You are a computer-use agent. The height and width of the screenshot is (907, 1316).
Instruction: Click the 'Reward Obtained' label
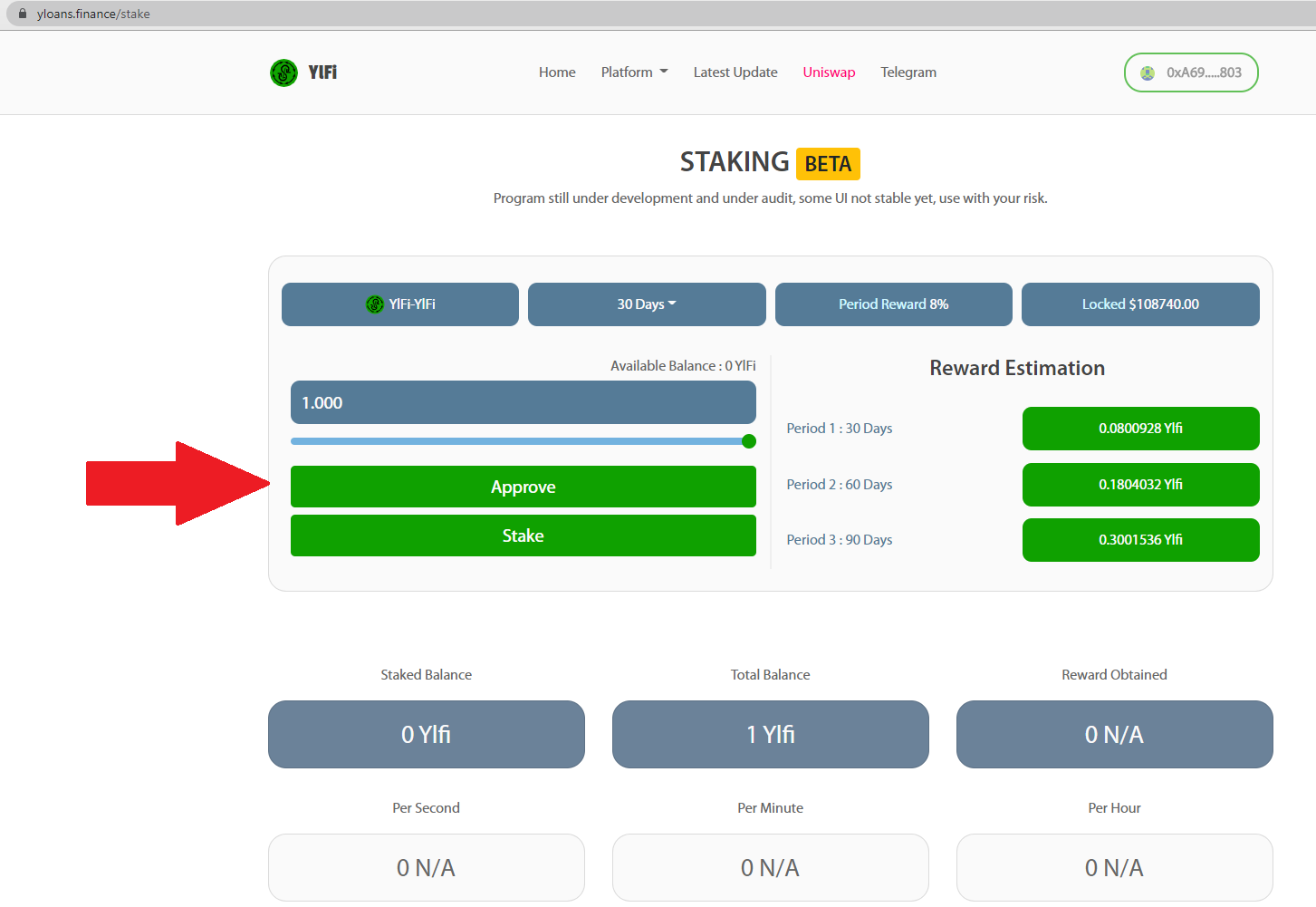(1115, 675)
